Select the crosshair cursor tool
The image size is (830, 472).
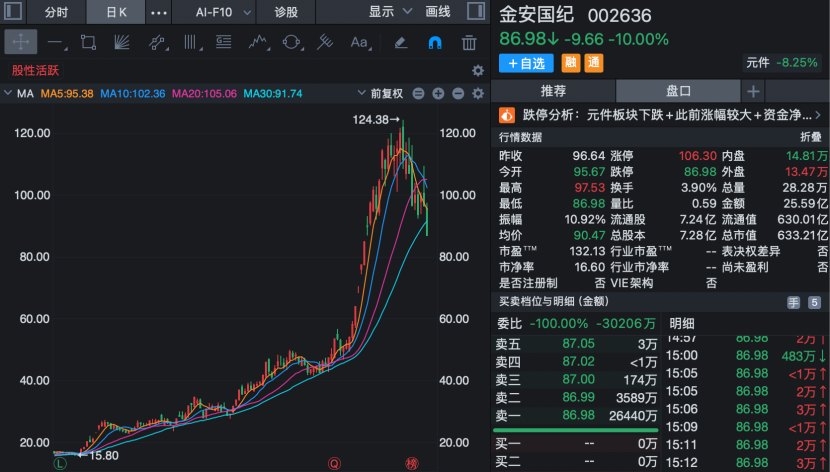(x=21, y=42)
